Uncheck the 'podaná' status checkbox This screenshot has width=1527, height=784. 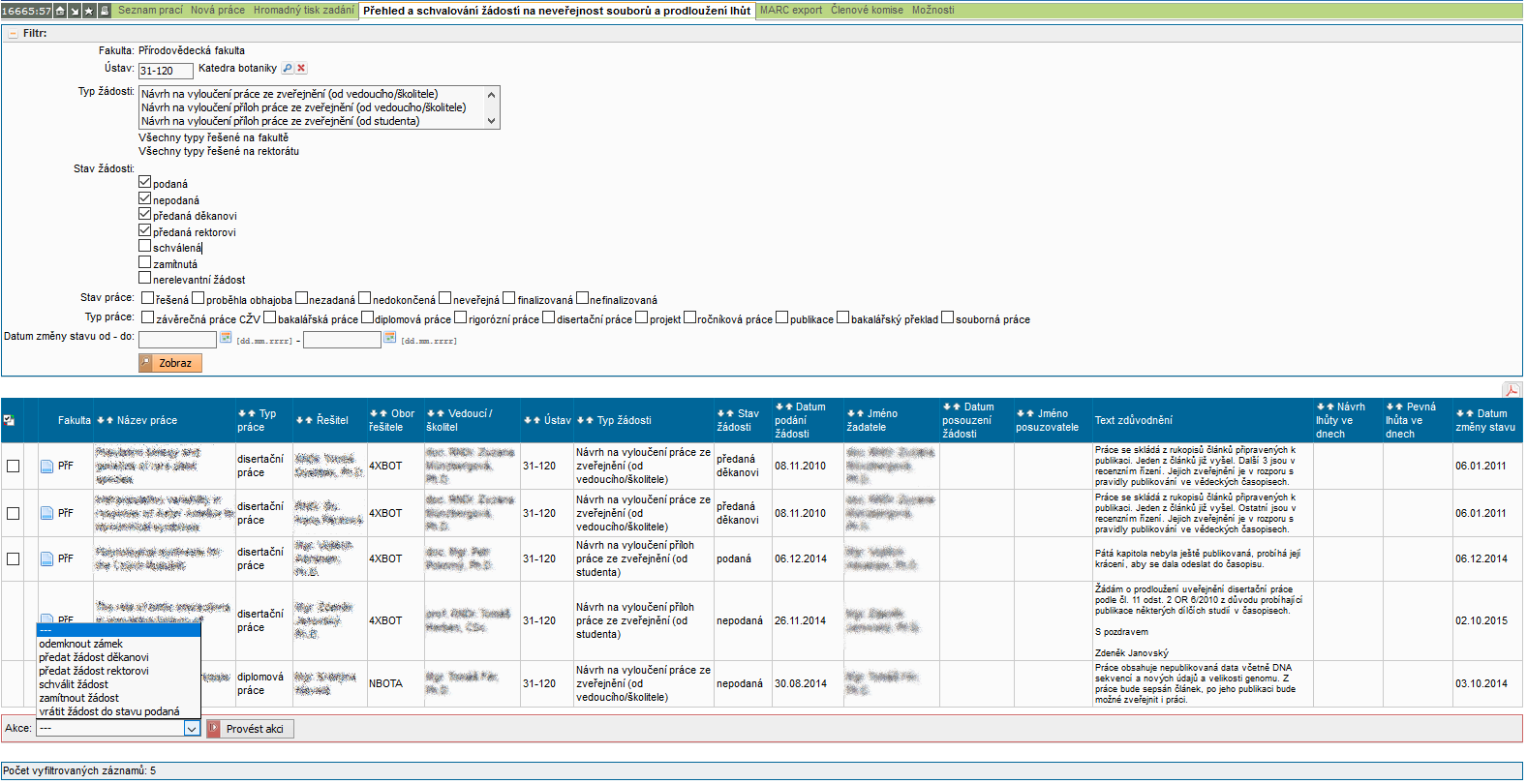[145, 182]
